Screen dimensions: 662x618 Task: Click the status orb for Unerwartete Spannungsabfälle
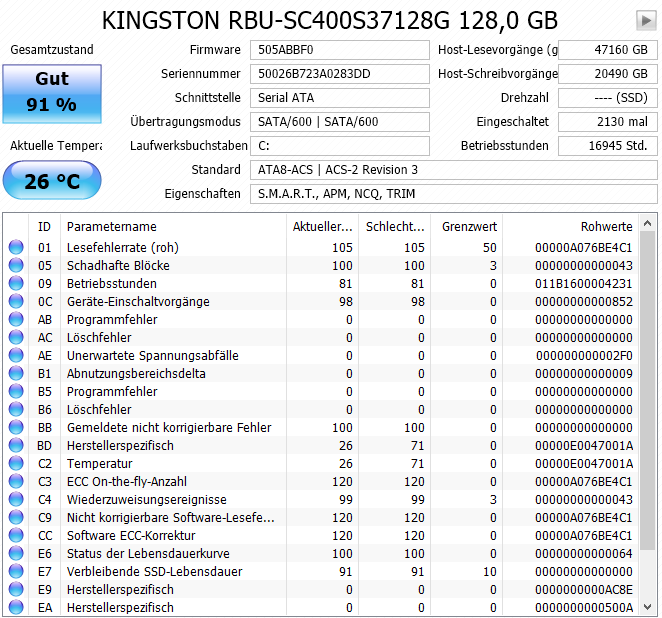[16, 355]
